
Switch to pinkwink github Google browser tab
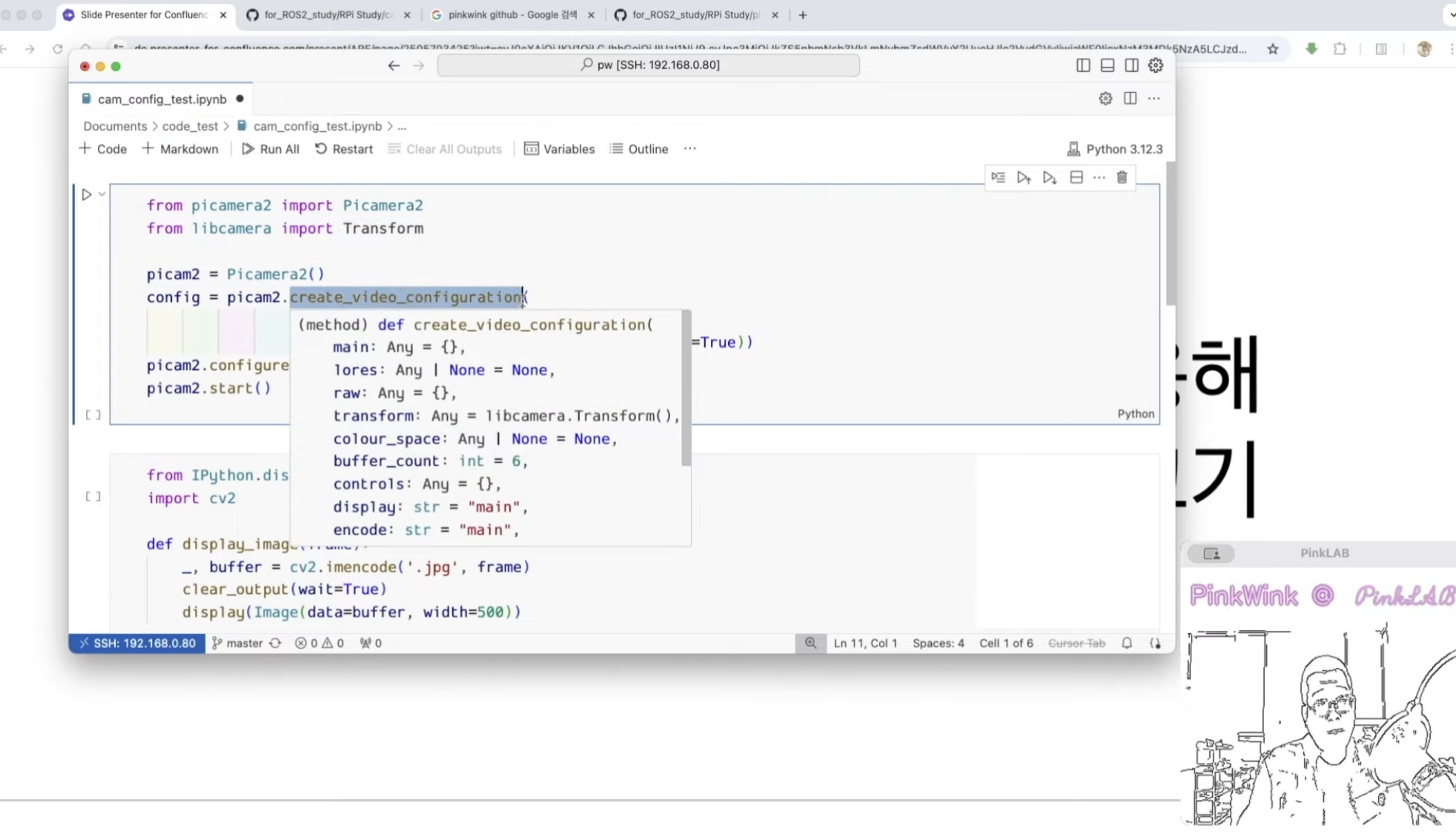[512, 15]
